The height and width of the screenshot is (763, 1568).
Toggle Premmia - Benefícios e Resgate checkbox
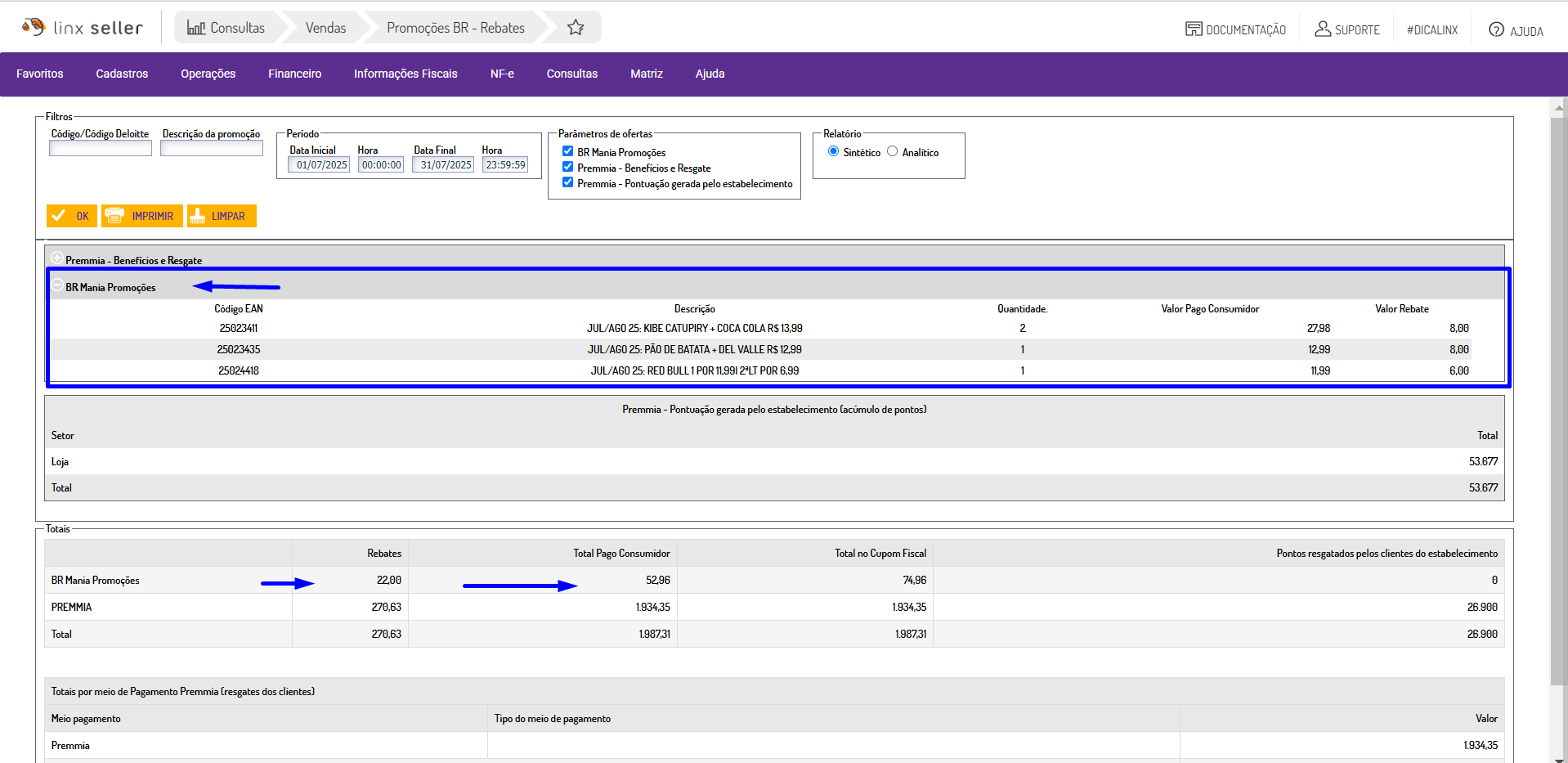[567, 167]
